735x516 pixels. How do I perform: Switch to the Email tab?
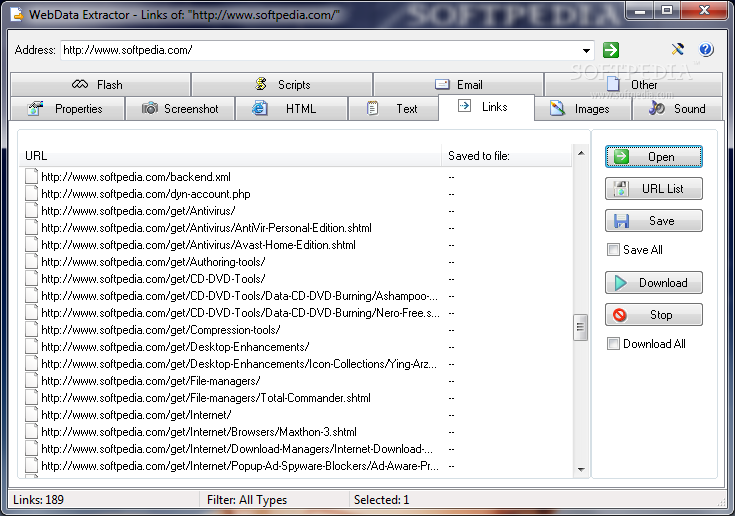458,84
